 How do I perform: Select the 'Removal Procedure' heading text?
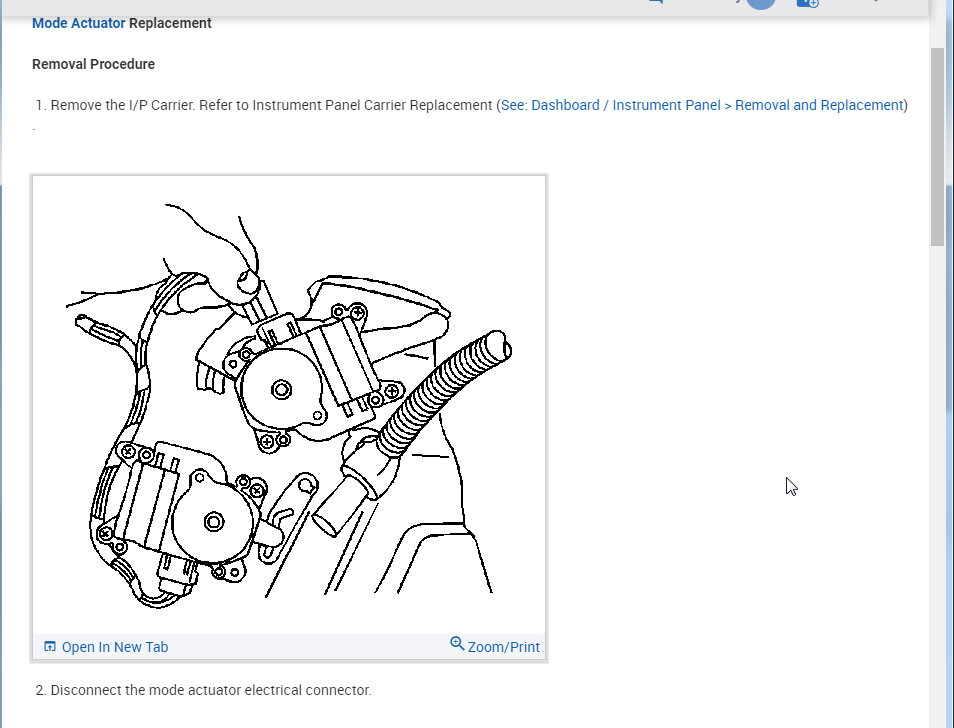[93, 64]
